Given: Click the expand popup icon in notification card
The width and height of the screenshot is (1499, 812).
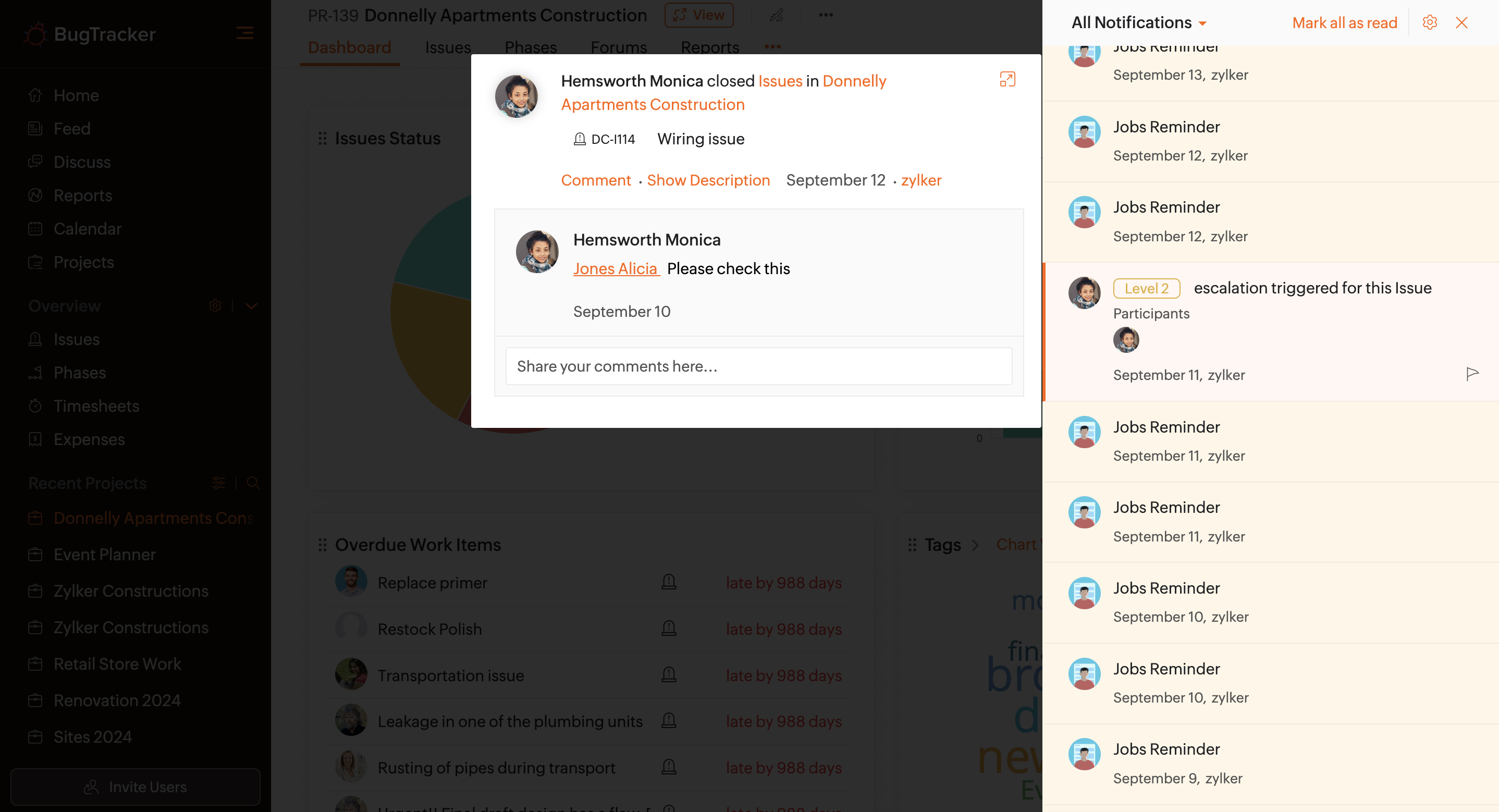Looking at the screenshot, I should (x=1007, y=79).
